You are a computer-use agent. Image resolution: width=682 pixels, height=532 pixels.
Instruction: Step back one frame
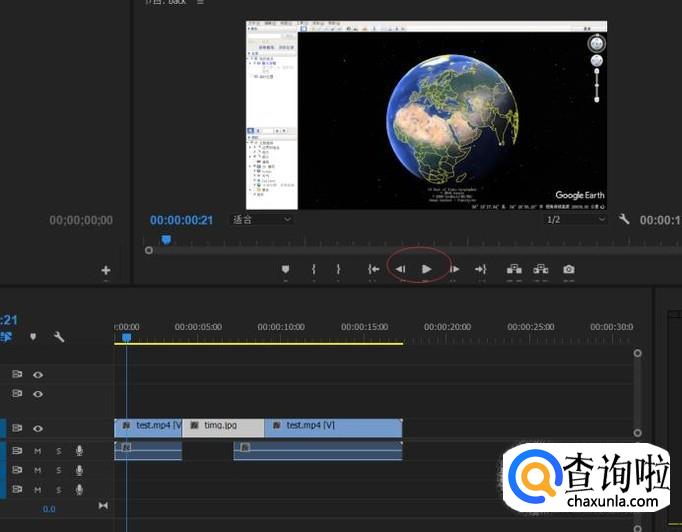coord(400,269)
